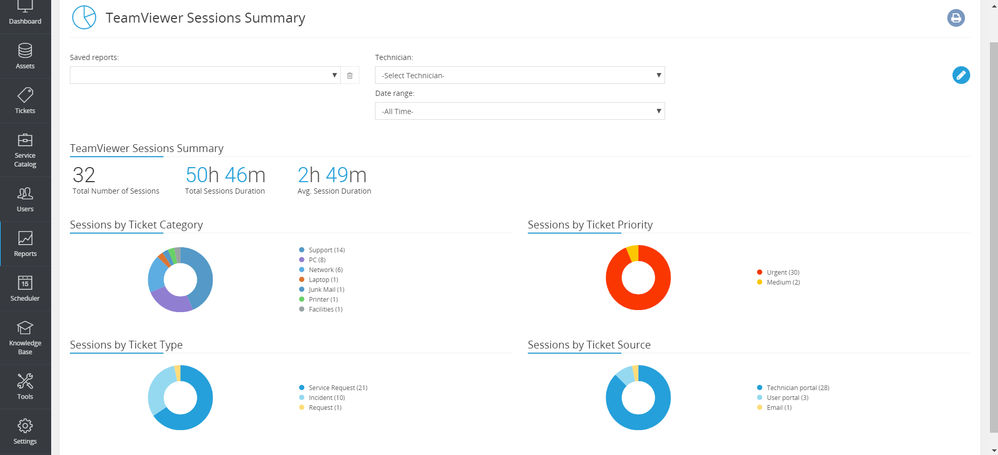Open the Service Catalog briefcase icon

click(25, 140)
